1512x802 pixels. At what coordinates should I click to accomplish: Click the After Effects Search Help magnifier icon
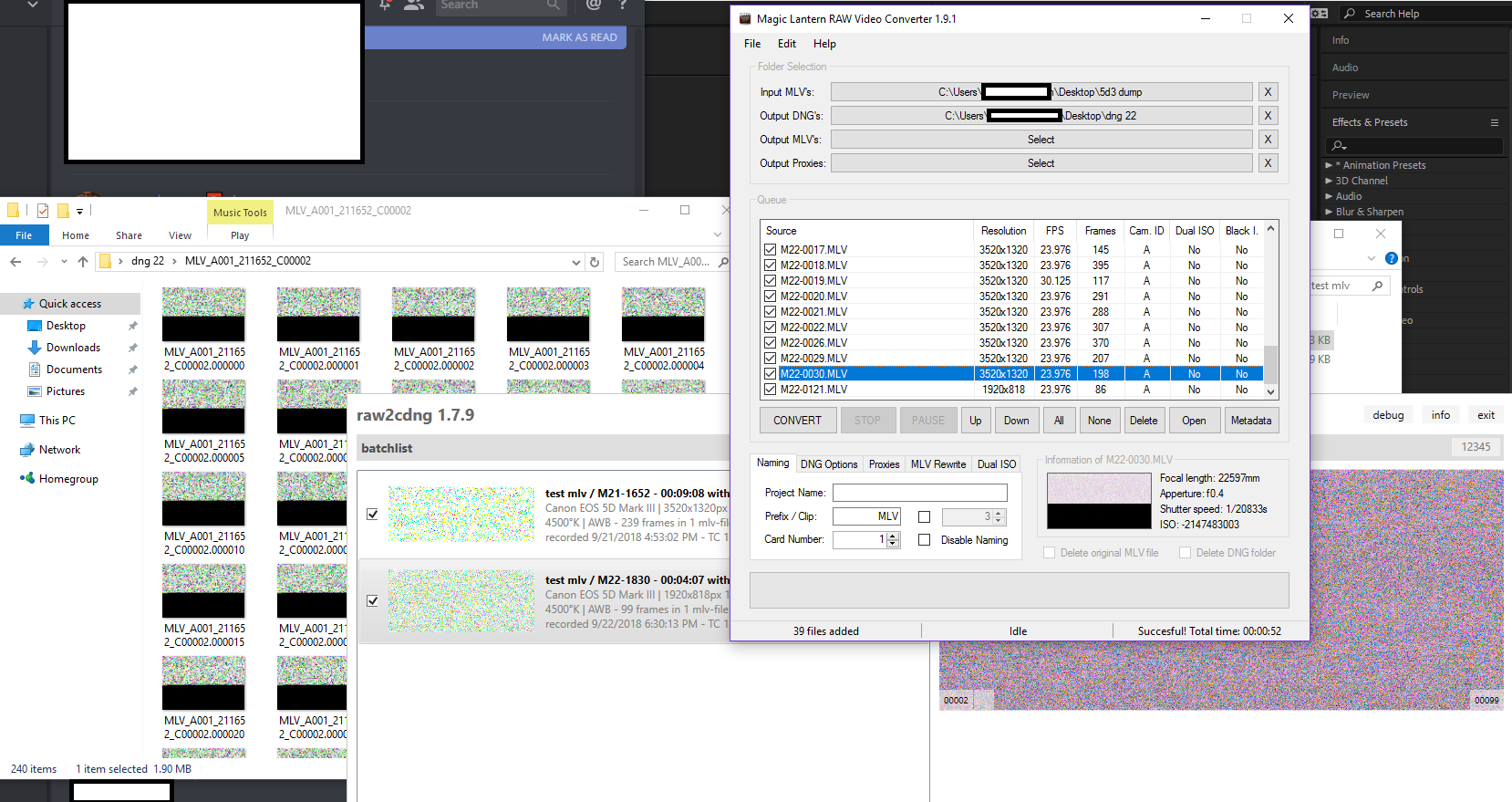(x=1350, y=14)
